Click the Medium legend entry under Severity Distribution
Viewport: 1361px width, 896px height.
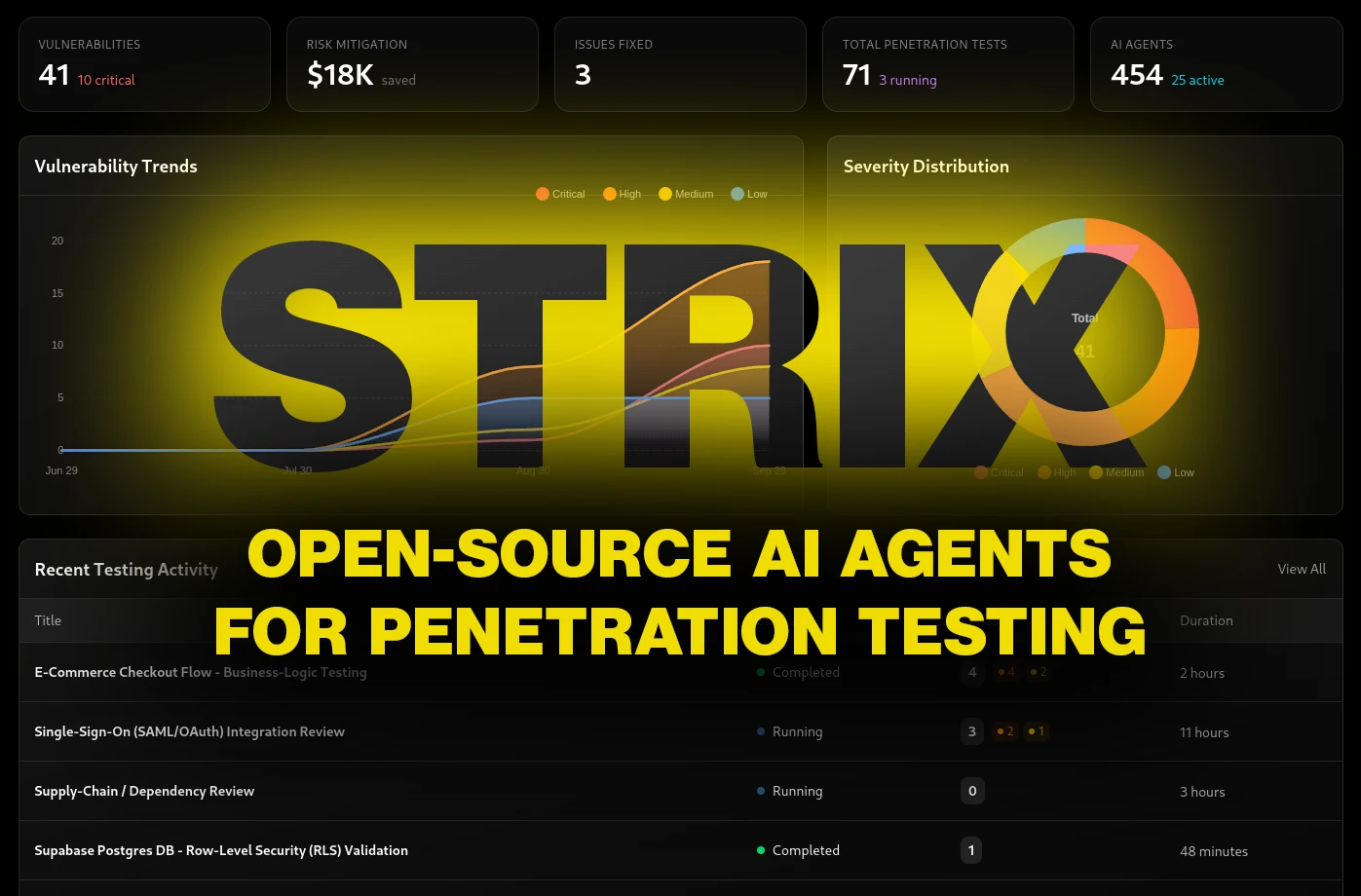point(1116,472)
